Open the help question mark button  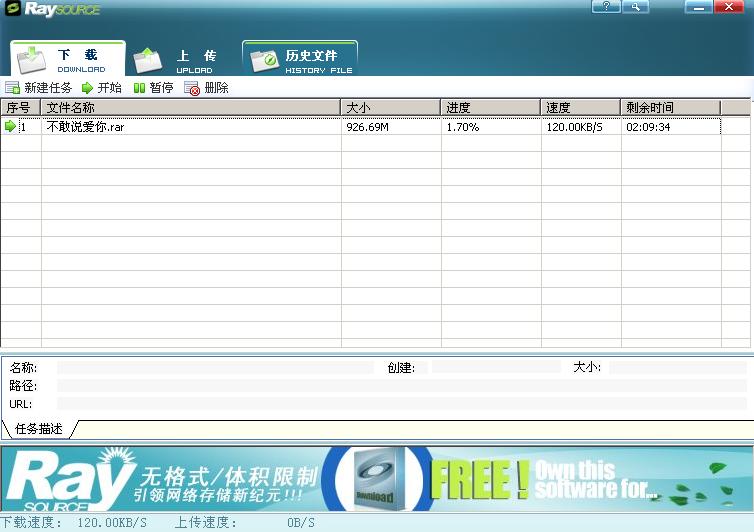pyautogui.click(x=606, y=7)
